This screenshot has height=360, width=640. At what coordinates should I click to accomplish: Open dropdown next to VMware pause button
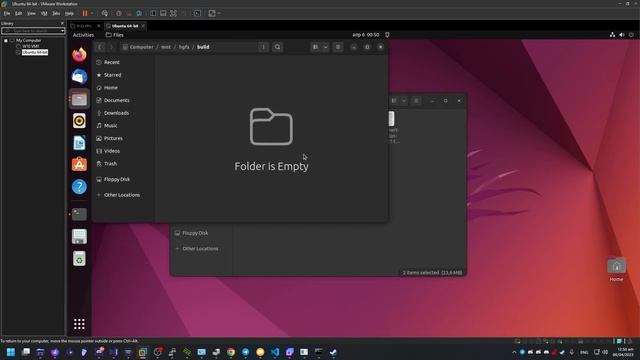click(x=92, y=13)
